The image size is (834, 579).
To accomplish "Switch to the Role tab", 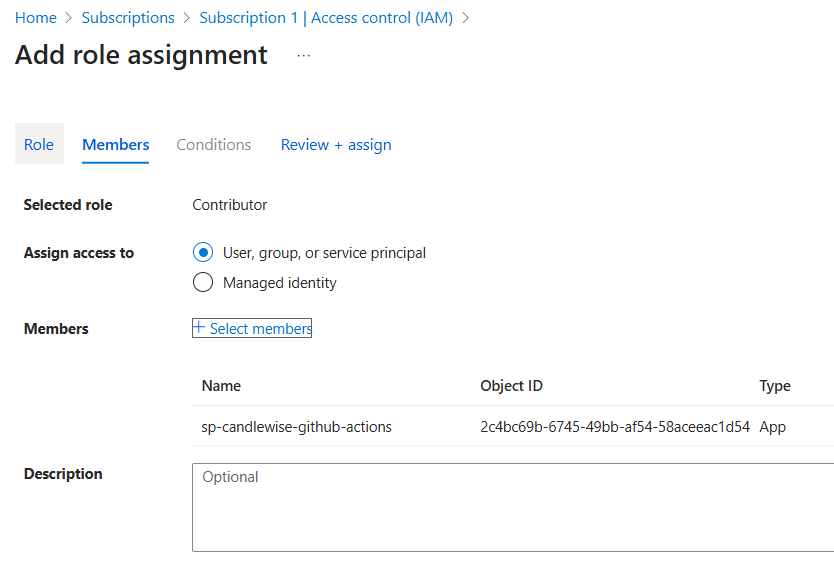I will [39, 144].
